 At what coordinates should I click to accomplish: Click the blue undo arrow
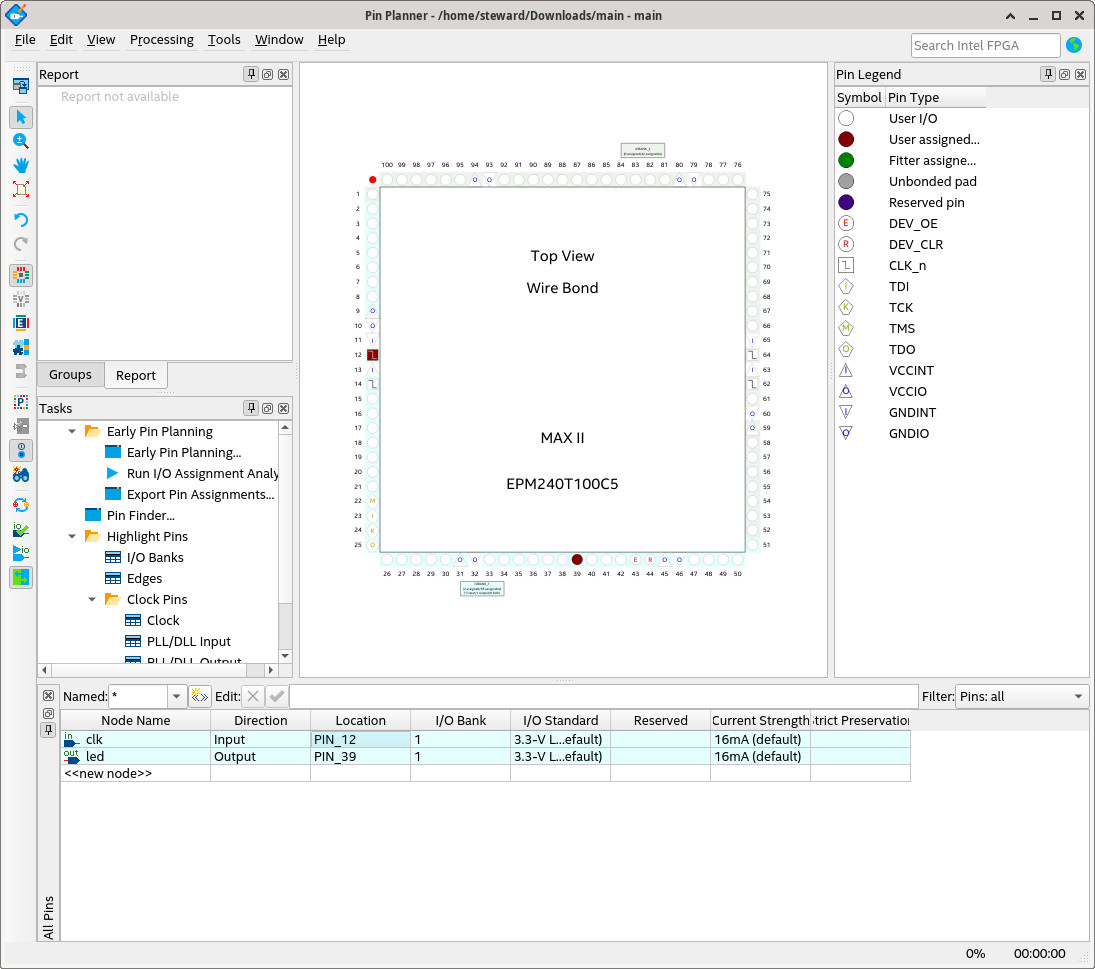tap(21, 220)
